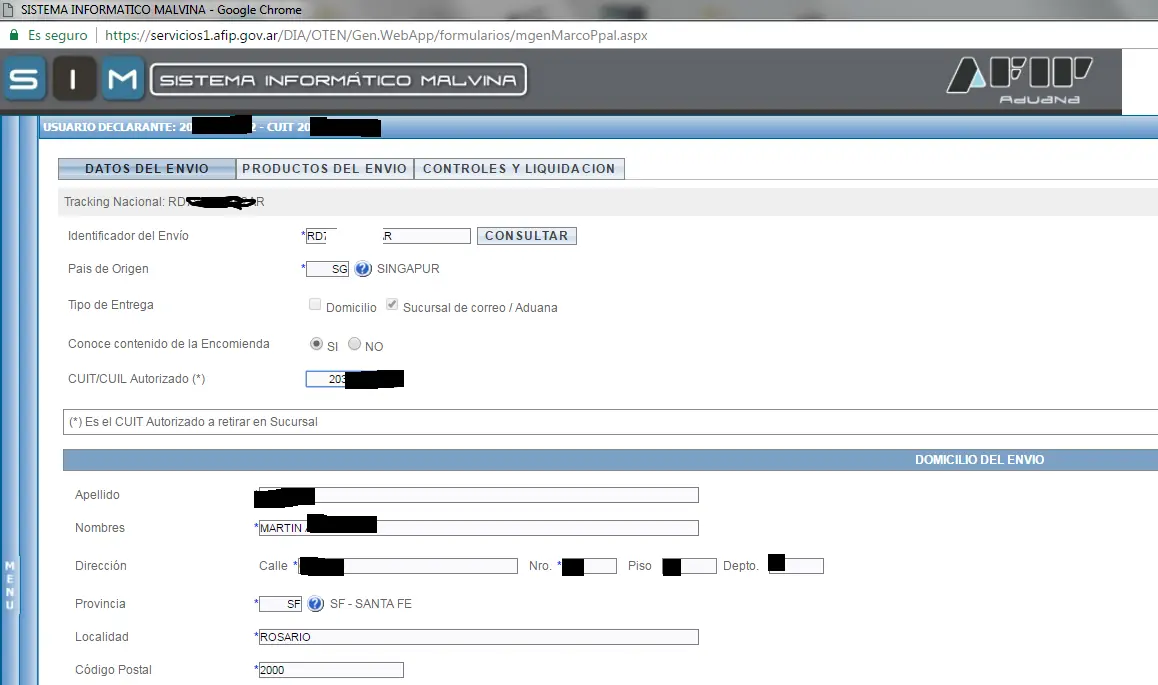Select NO for Conoce contenido

(354, 344)
